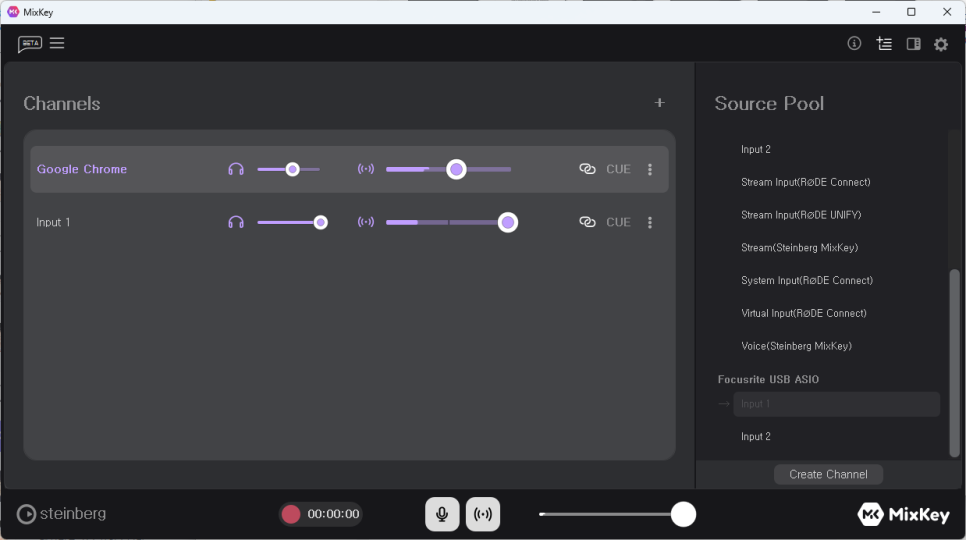Select Voice(Steinberg MixKey) source
Viewport: 966px width, 540px height.
(796, 346)
